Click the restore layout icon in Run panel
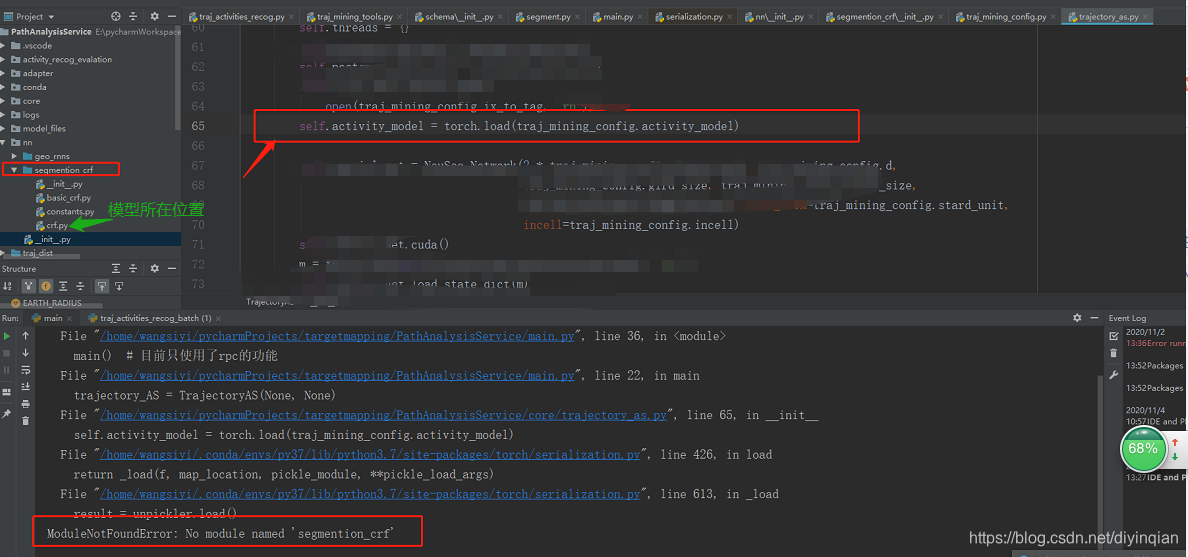 (7, 391)
